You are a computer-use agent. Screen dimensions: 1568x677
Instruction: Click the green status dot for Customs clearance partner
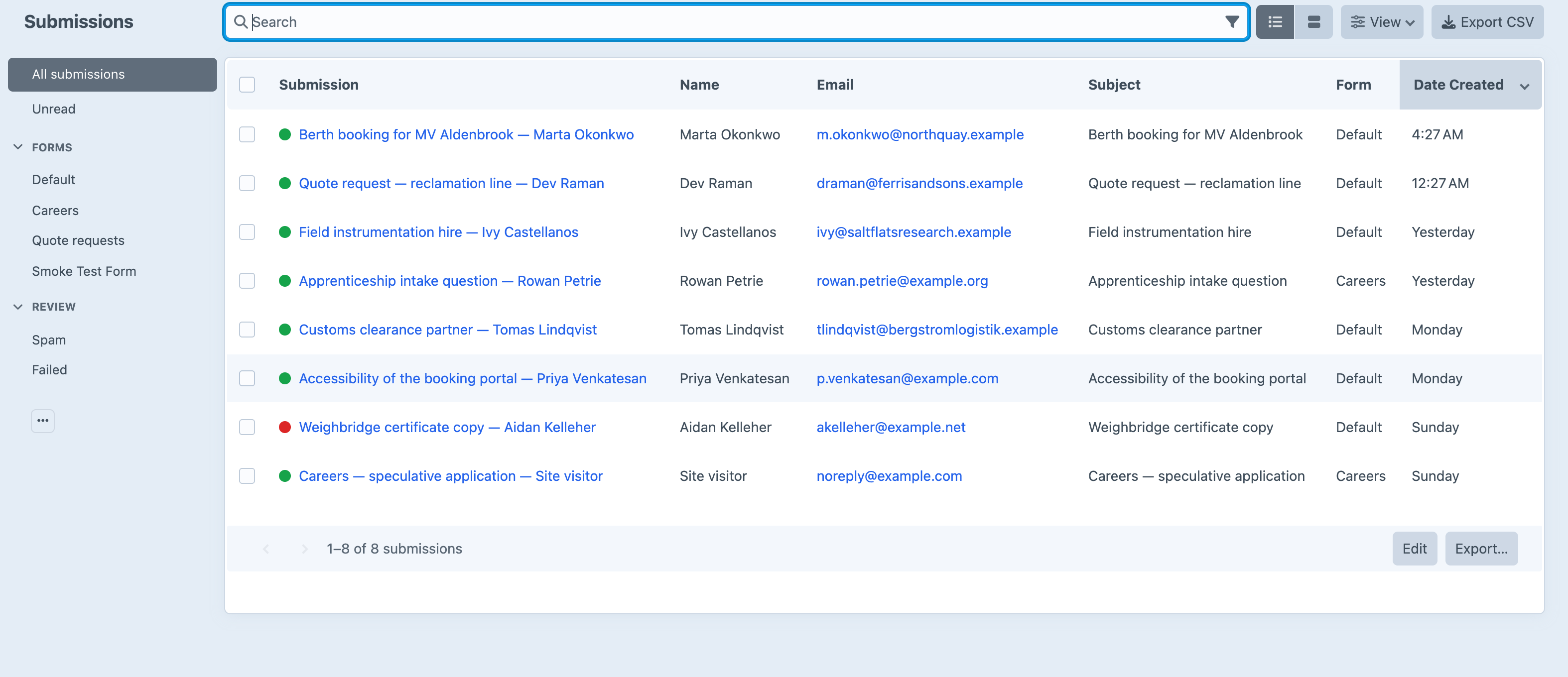[x=284, y=329]
